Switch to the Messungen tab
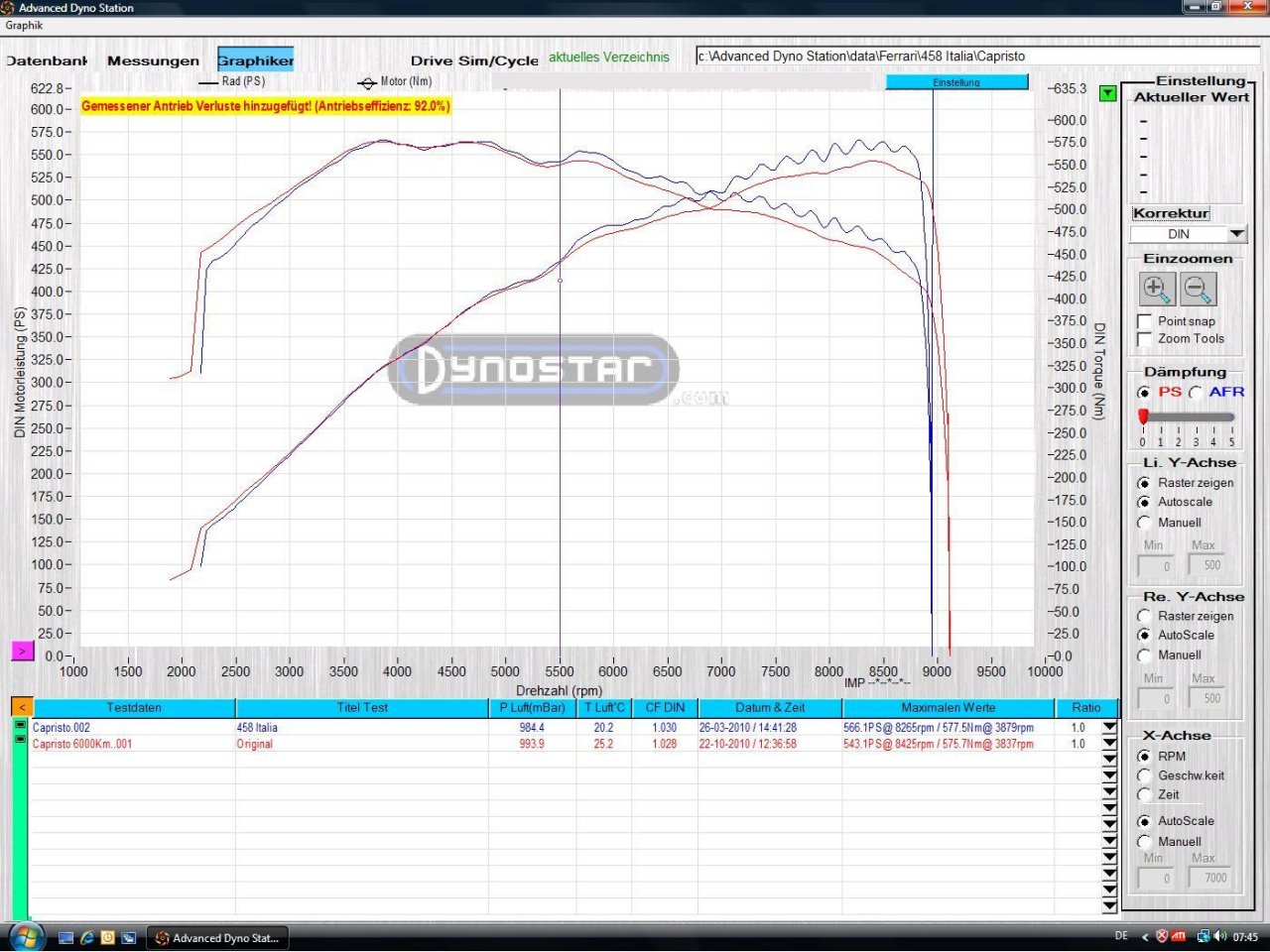This screenshot has height=952, width=1270. pos(153,60)
